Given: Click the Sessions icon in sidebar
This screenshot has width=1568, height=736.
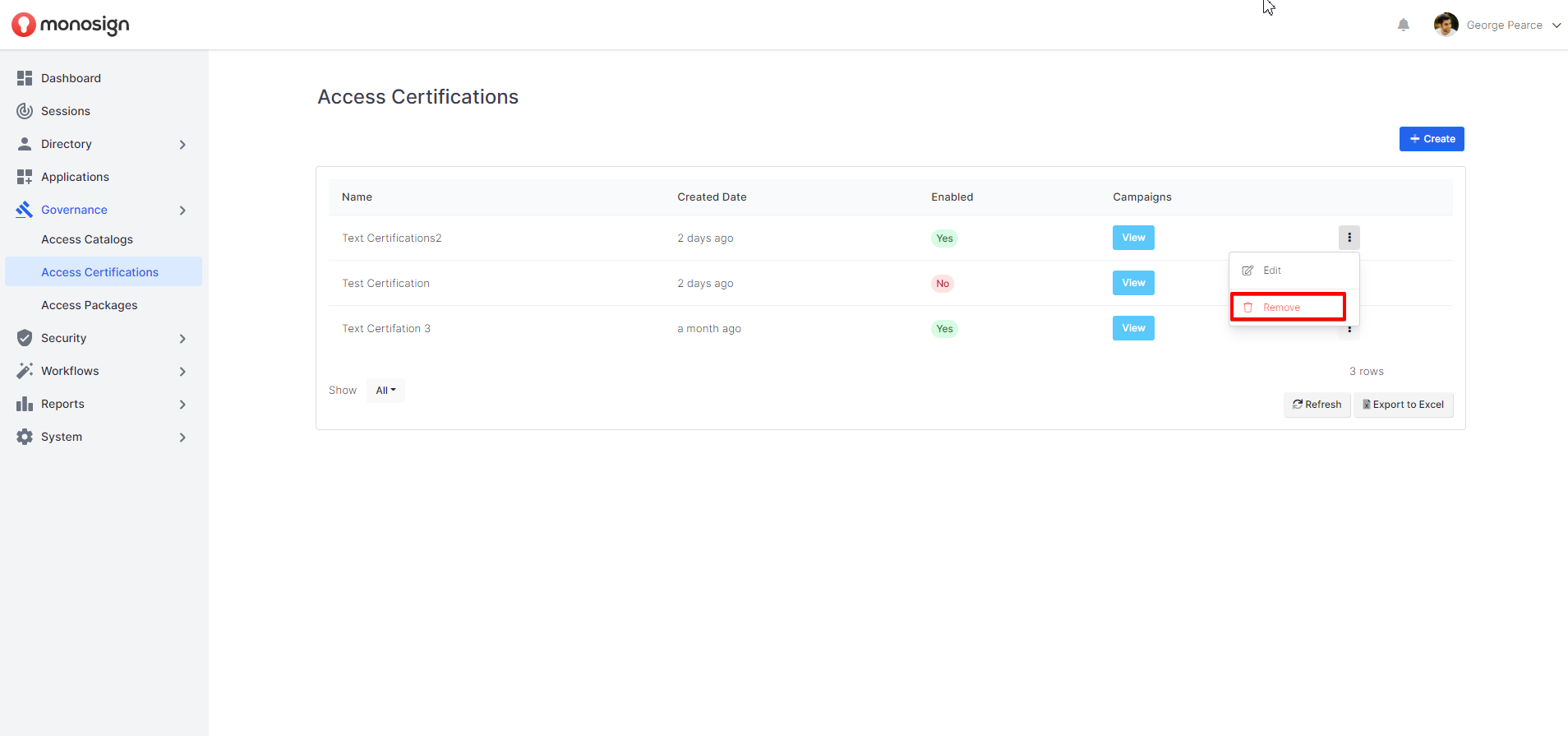Looking at the screenshot, I should tap(25, 111).
